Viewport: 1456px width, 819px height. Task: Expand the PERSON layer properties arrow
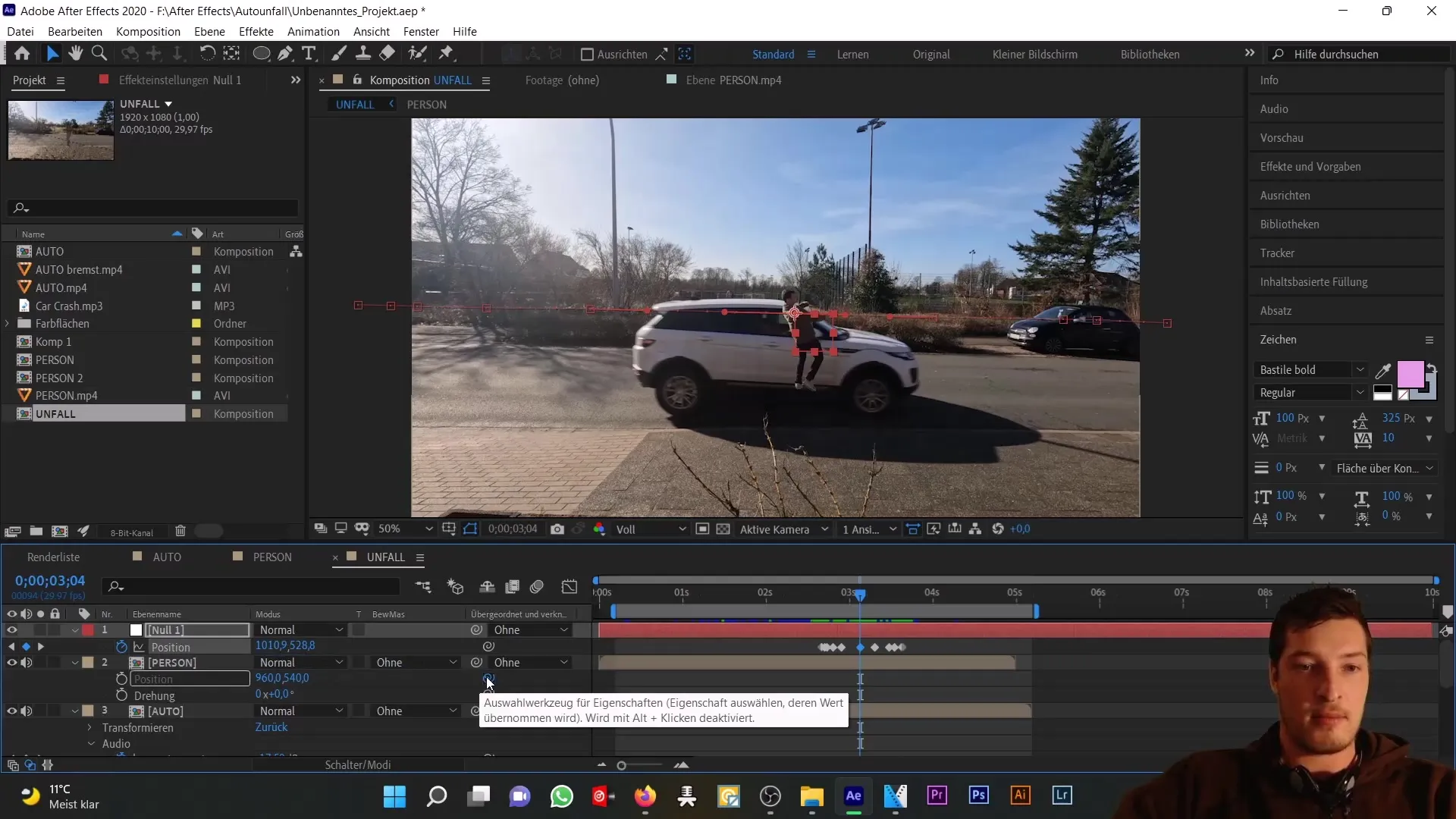tap(75, 662)
